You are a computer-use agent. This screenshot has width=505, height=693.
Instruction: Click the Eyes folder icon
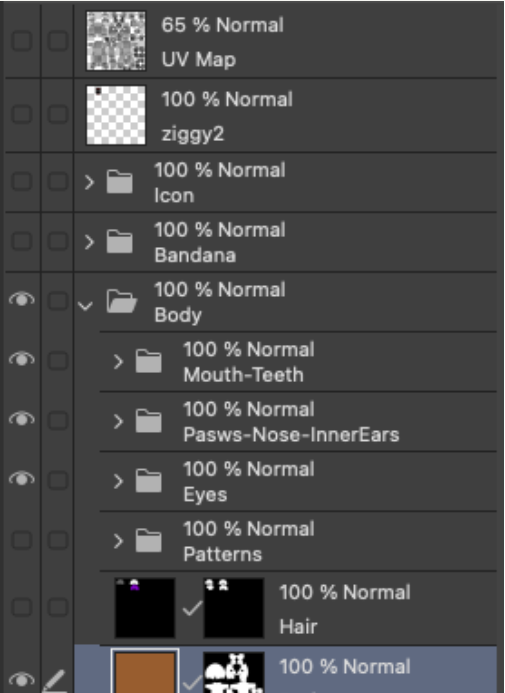coord(148,481)
